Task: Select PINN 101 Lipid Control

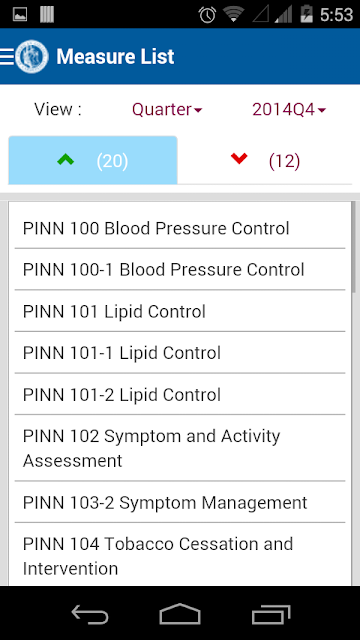Action: coord(180,311)
